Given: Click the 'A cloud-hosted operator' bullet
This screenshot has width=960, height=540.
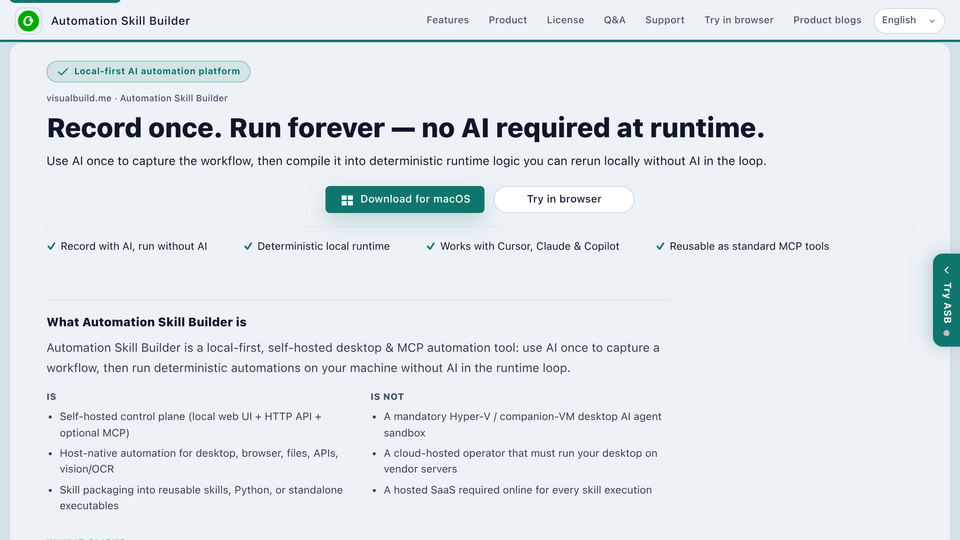Looking at the screenshot, I should [520, 461].
